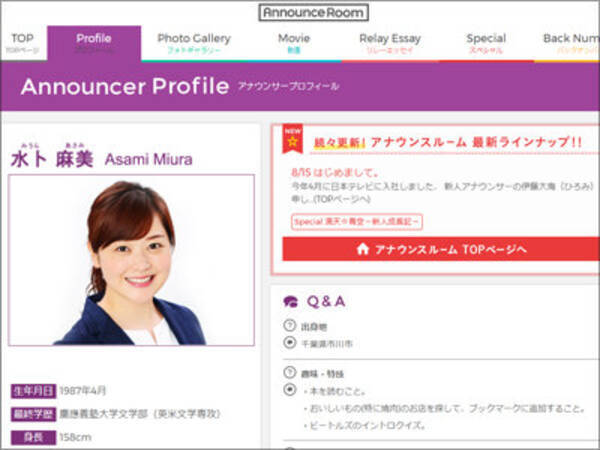The width and height of the screenshot is (600, 450).
Task: Click the Q&A speech bubble icon
Action: pyautogui.click(x=290, y=302)
